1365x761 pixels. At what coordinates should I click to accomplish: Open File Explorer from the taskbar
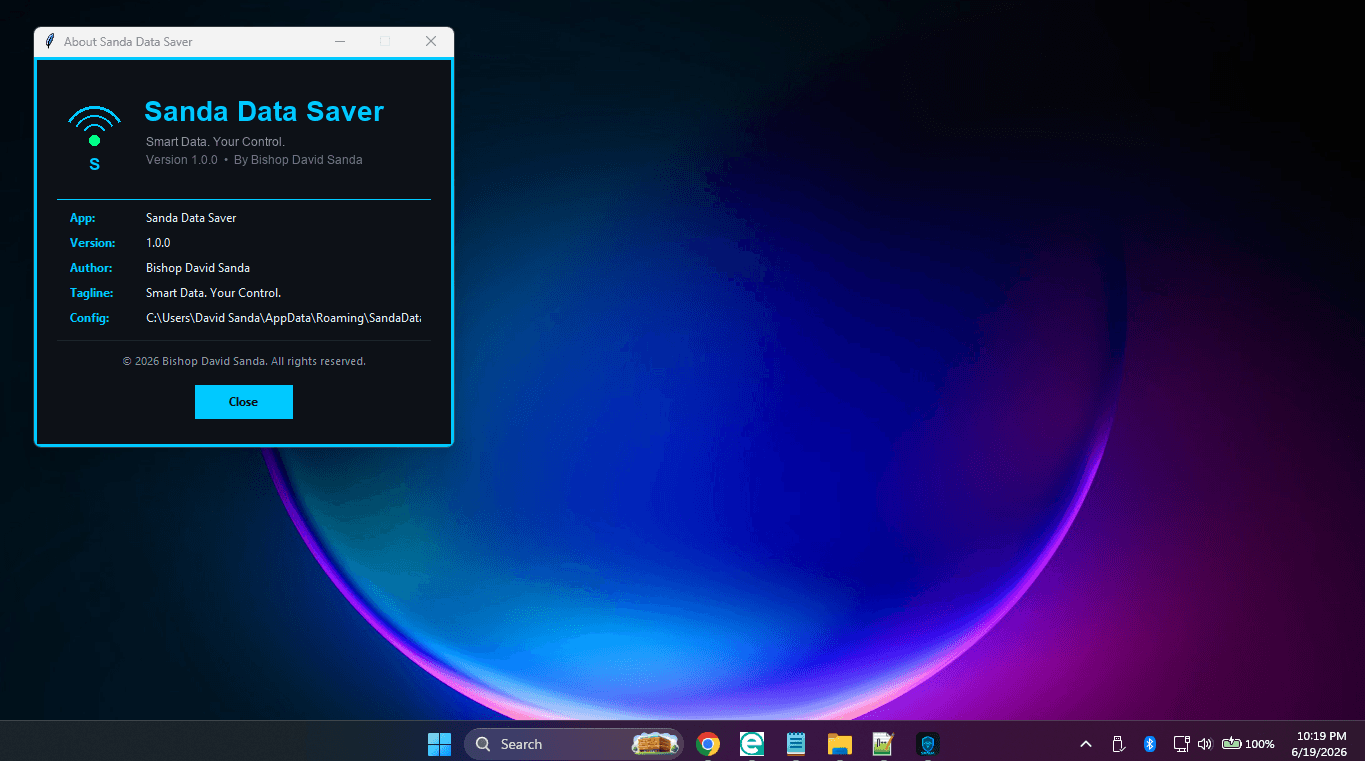(x=839, y=744)
